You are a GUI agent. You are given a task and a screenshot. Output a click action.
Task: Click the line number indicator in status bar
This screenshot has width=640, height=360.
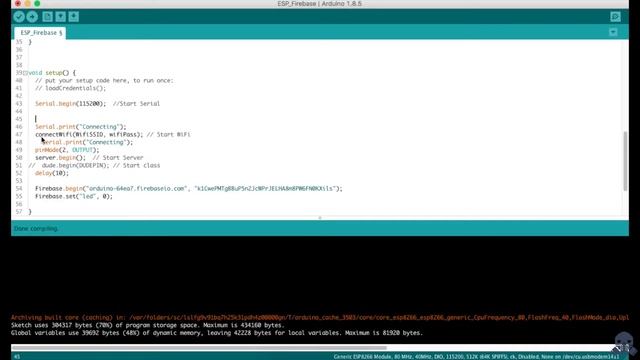[17, 357]
